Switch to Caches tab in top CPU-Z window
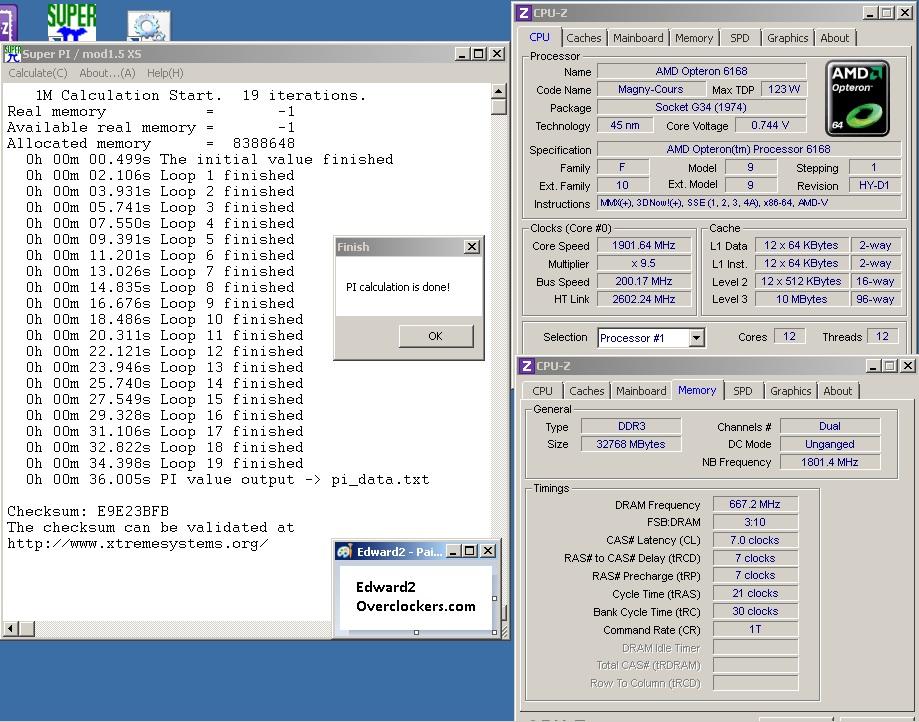The height and width of the screenshot is (722, 919). click(x=584, y=38)
